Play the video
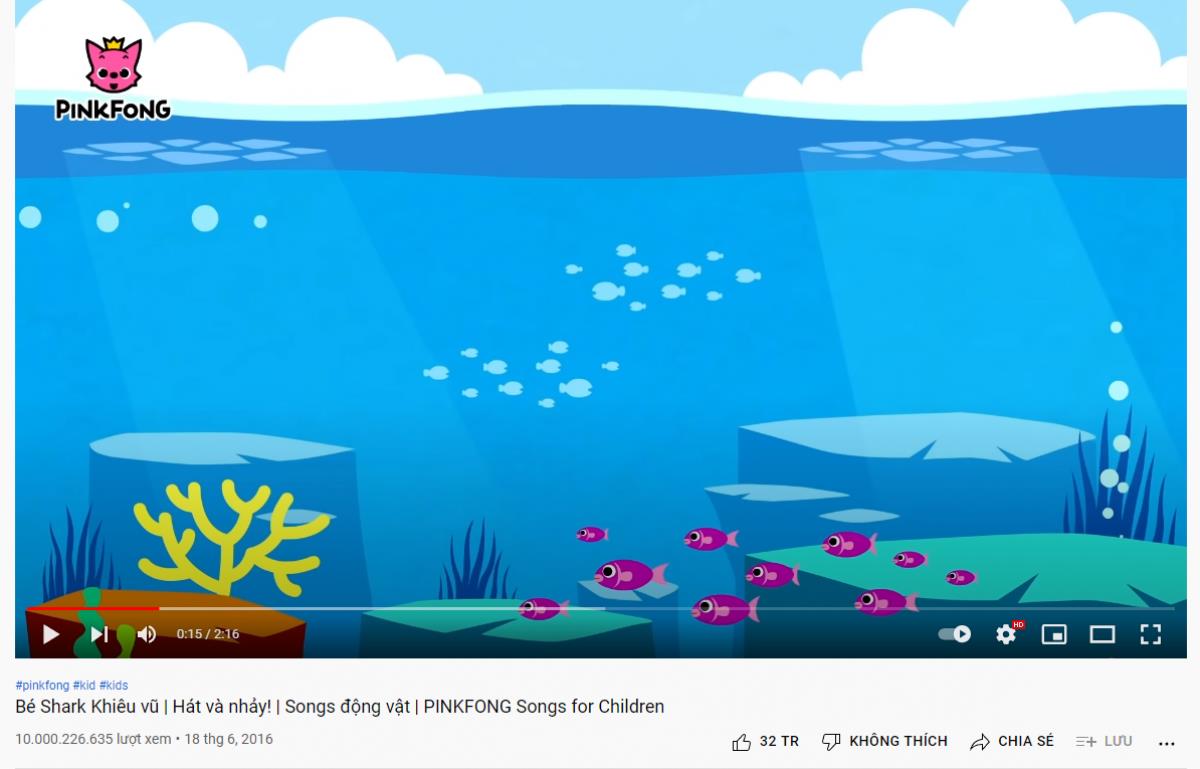The height and width of the screenshot is (769, 1200). 51,634
